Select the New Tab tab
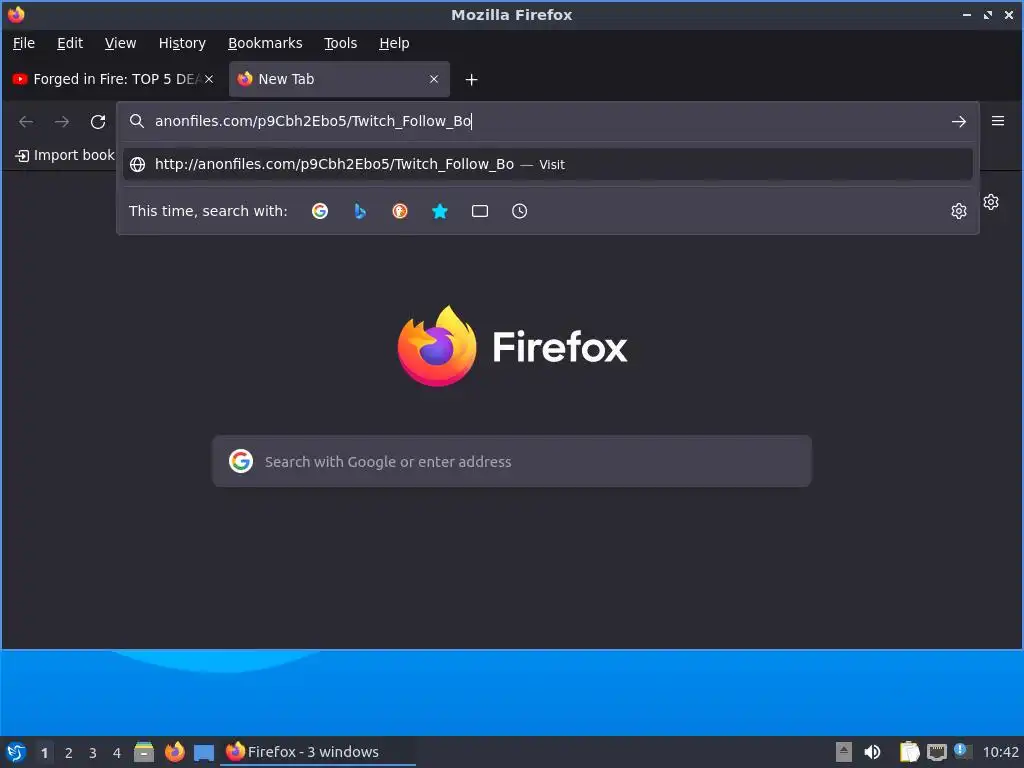 pos(339,79)
